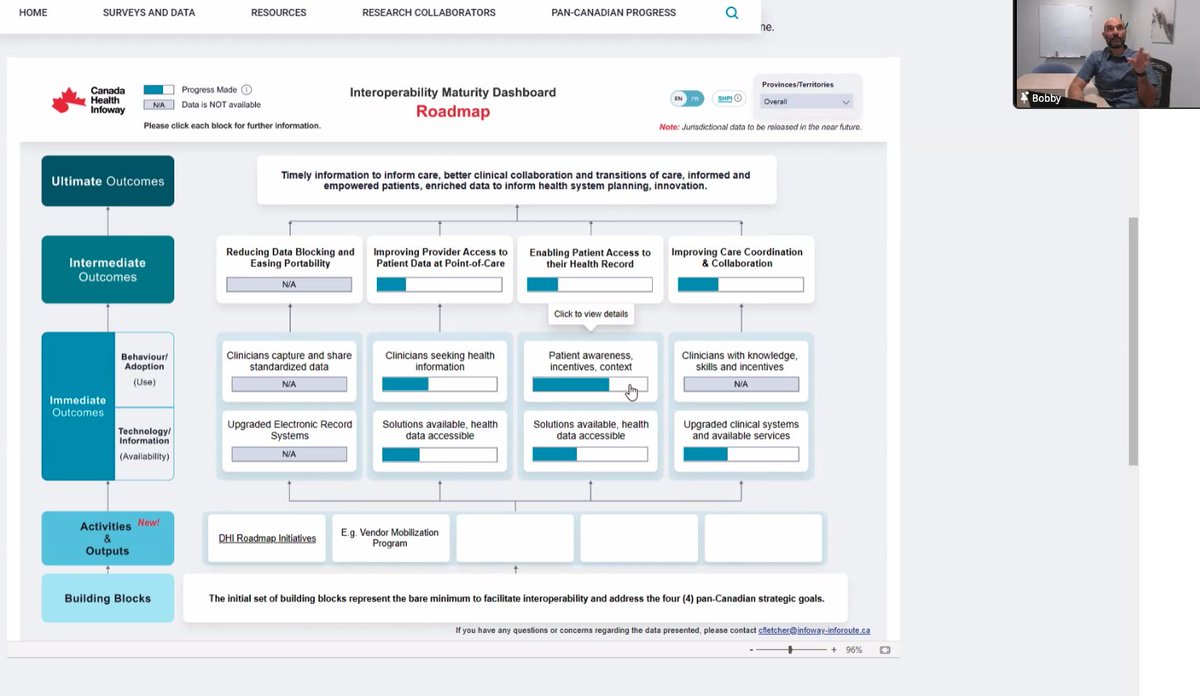Open the HOME menu item
Viewport: 1200px width, 696px height.
33,13
